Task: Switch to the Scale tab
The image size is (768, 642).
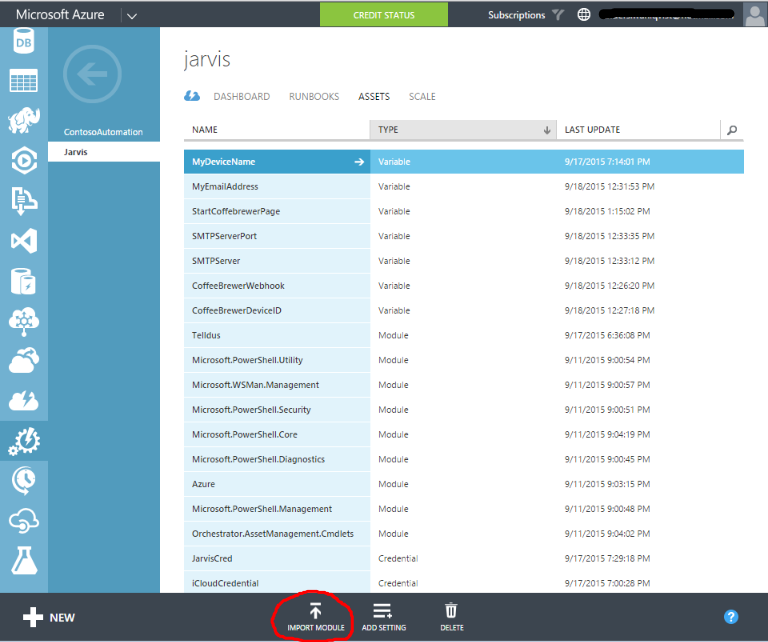Action: [422, 96]
